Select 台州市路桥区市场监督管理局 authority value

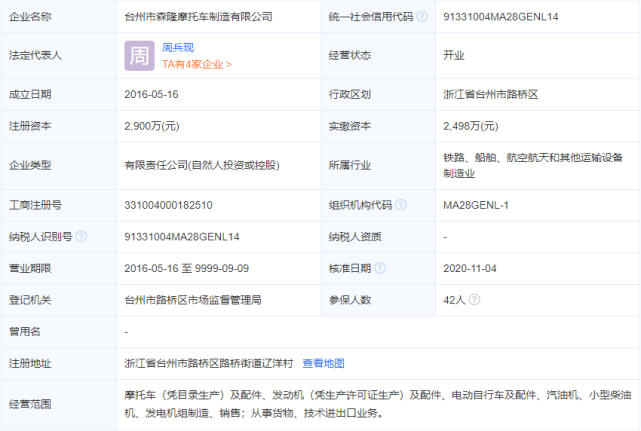[x=193, y=300]
